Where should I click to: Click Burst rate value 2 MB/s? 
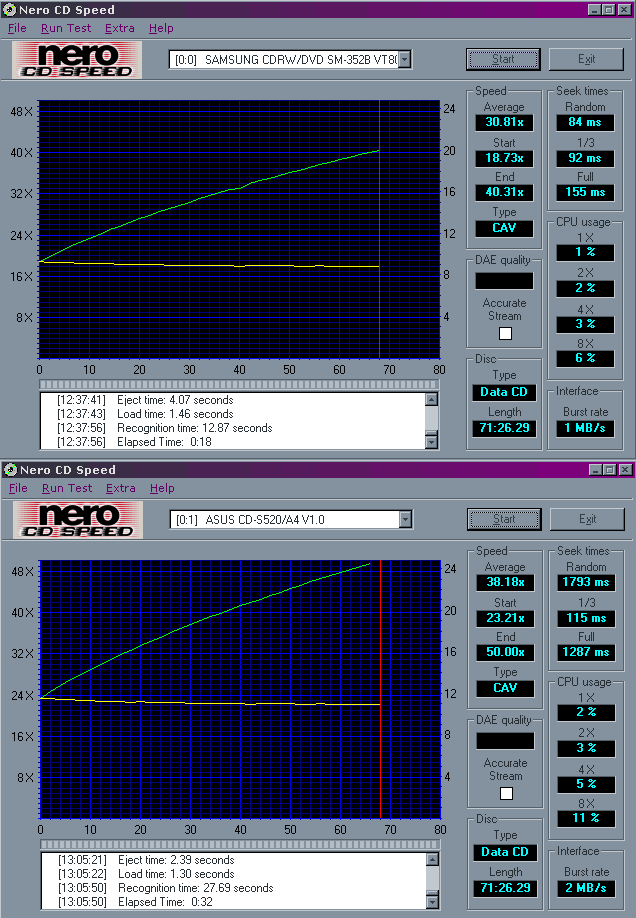pos(586,888)
